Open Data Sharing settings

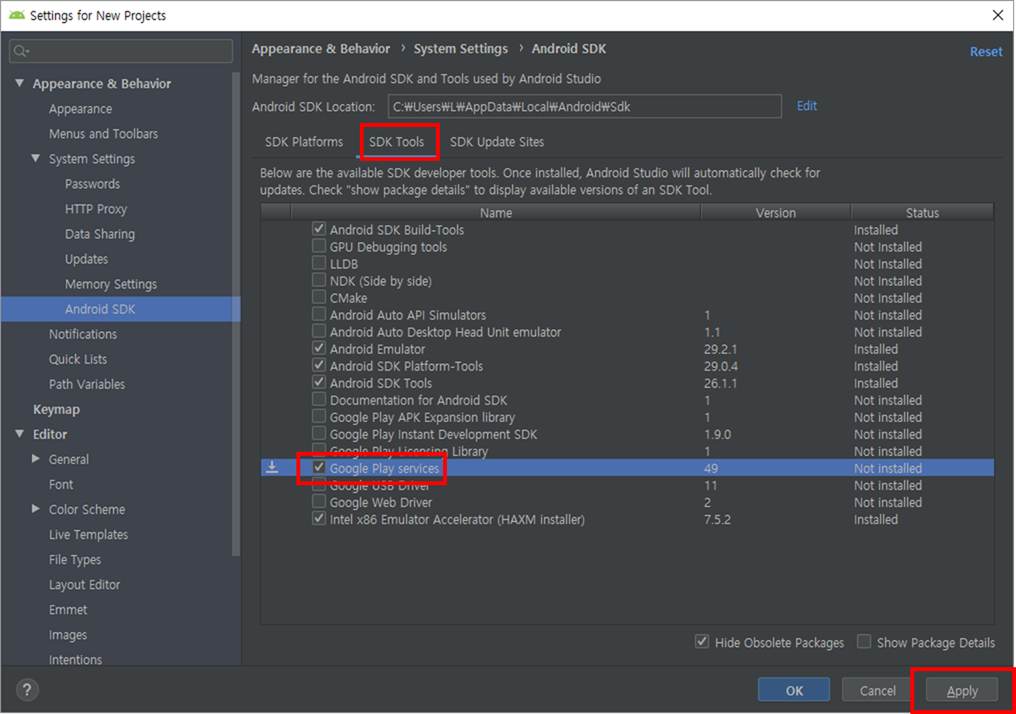point(100,234)
